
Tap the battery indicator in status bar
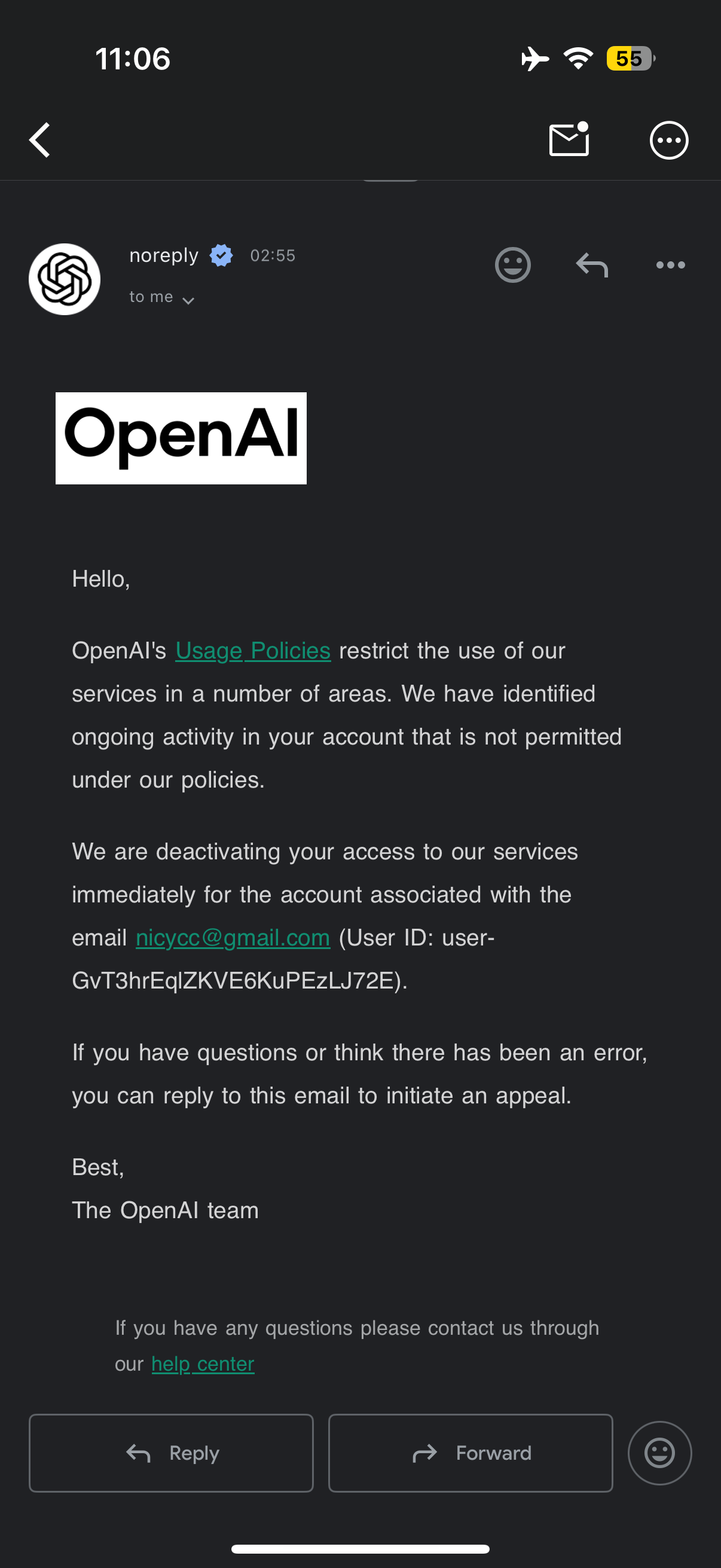(x=630, y=59)
